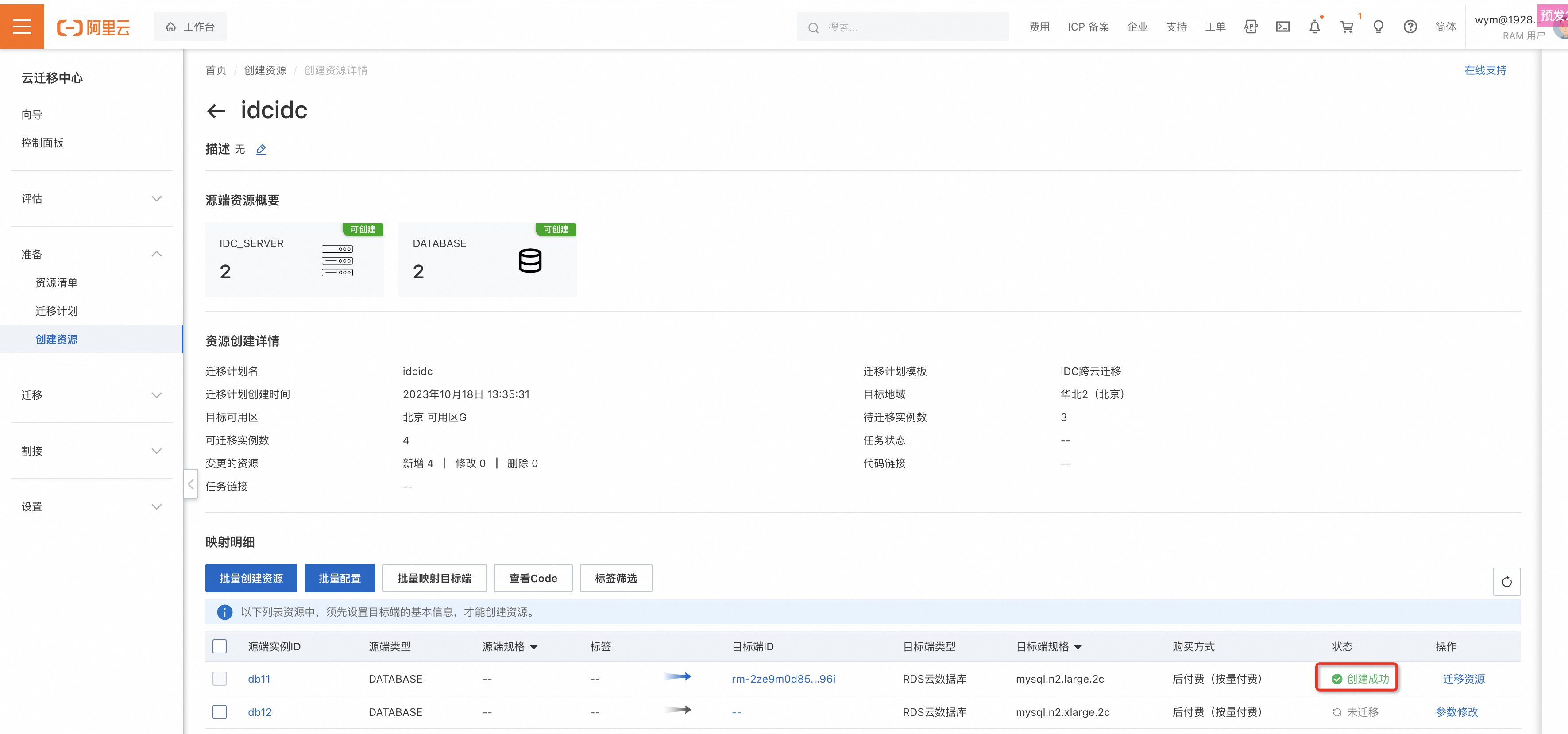Open the 目标端规格 column filter dropdown
The image size is (1568, 734).
pos(1078,647)
